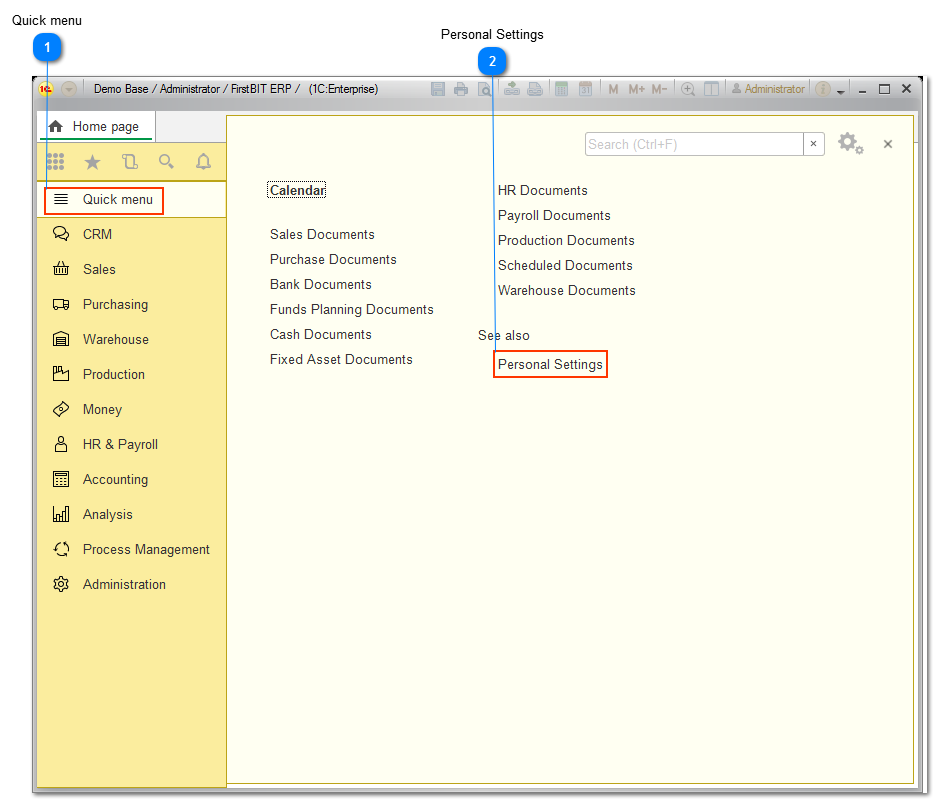Screen dimensions: 936x802
Task: Open the Calculator icon in the toolbar
Action: (562, 89)
